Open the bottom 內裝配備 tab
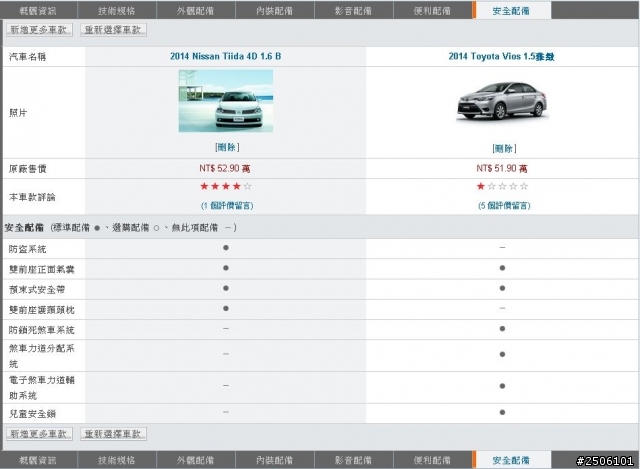The width and height of the screenshot is (640, 469). [x=275, y=460]
